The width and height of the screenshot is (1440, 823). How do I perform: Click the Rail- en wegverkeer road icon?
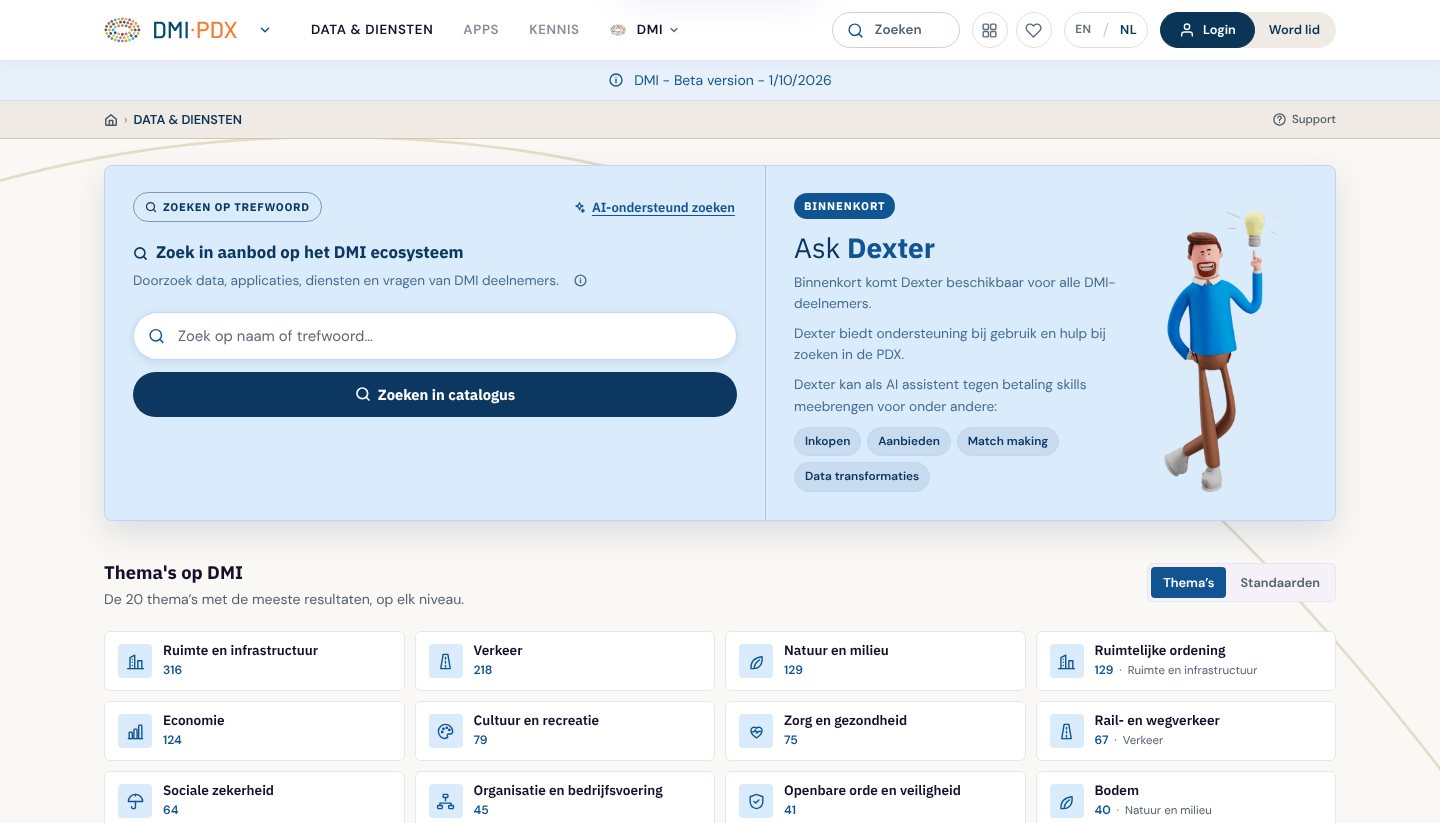click(x=1067, y=731)
